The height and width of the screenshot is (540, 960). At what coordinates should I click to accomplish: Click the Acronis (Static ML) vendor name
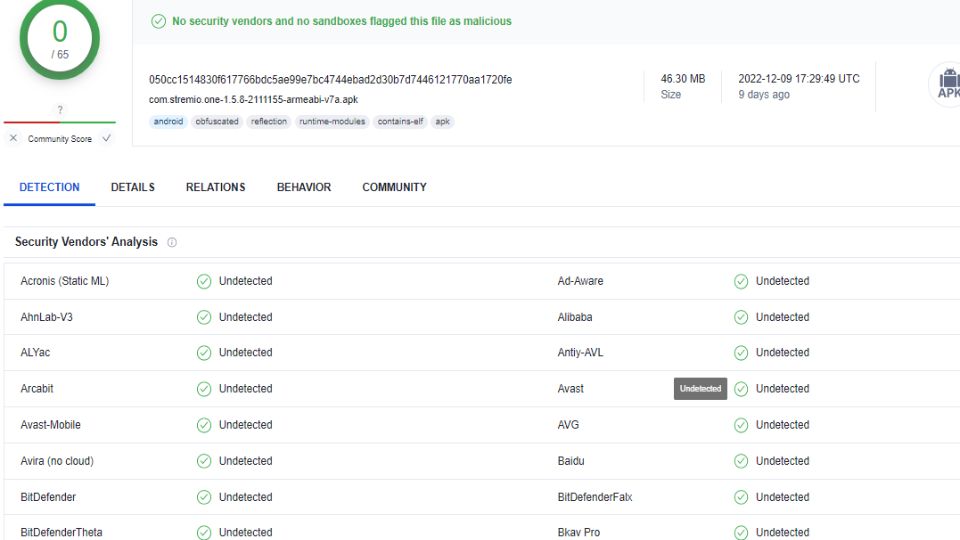65,281
